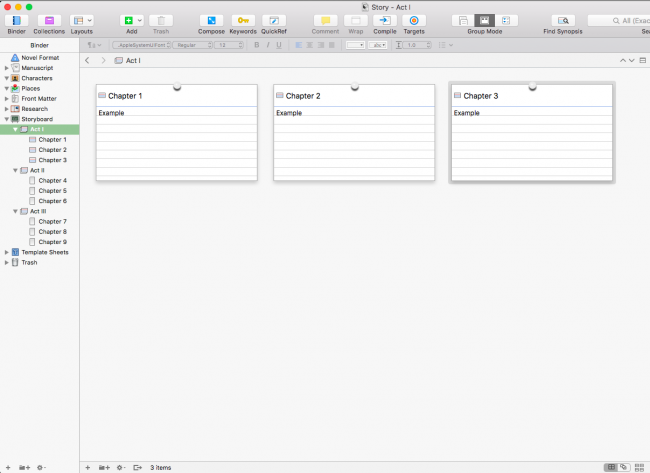
Task: Open the font size 12 dropdown
Action: tap(229, 45)
